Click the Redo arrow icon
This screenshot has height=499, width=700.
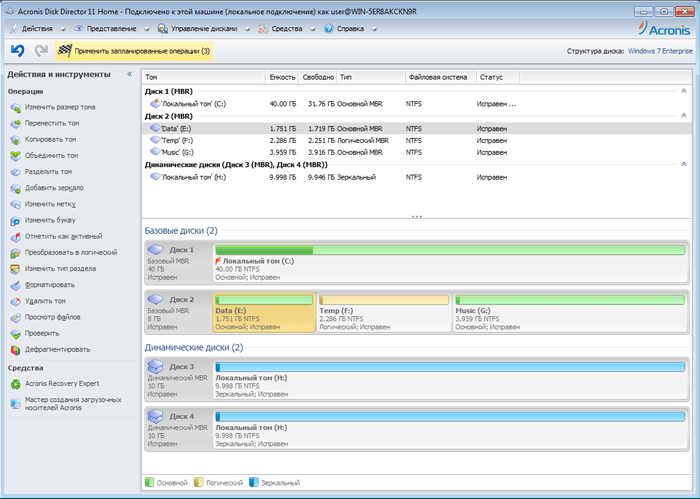click(x=42, y=51)
